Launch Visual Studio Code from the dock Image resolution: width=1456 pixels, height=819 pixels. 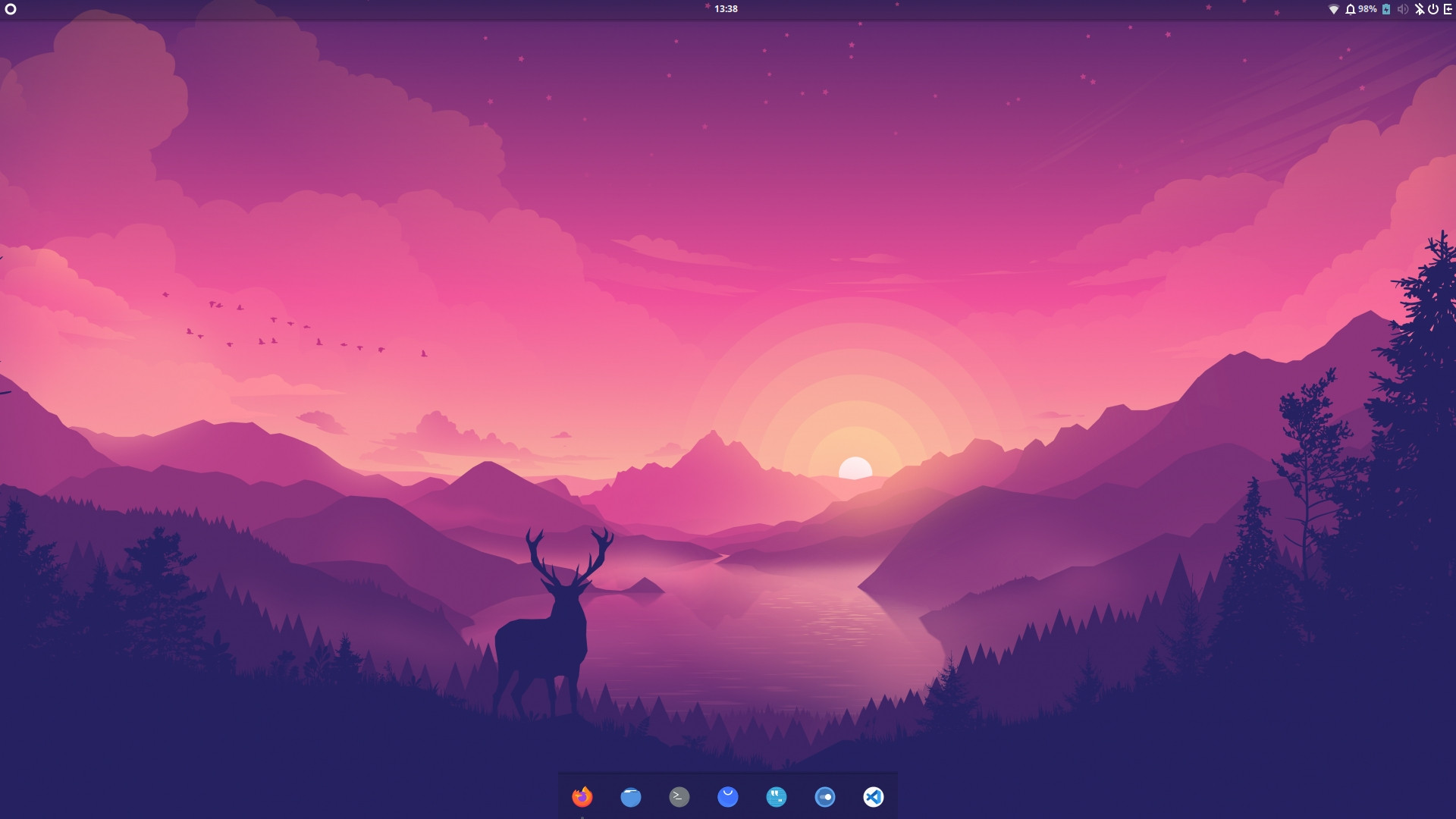pyautogui.click(x=874, y=796)
